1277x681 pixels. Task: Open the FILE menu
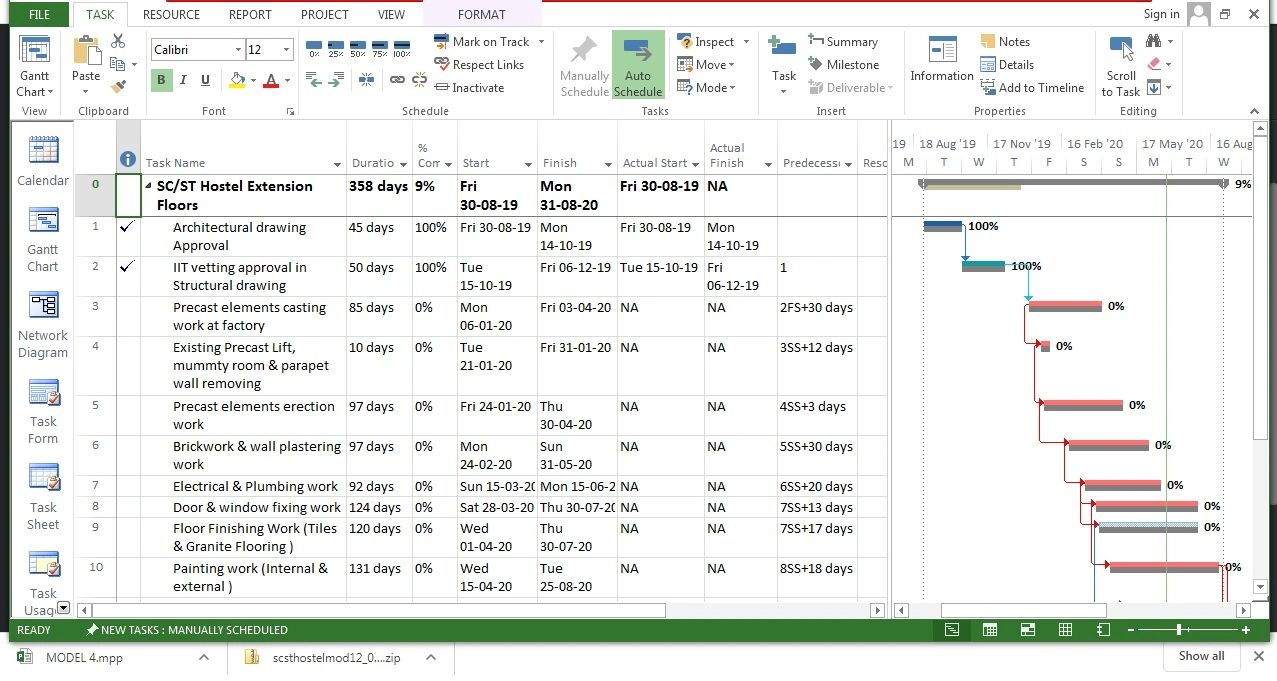(39, 14)
